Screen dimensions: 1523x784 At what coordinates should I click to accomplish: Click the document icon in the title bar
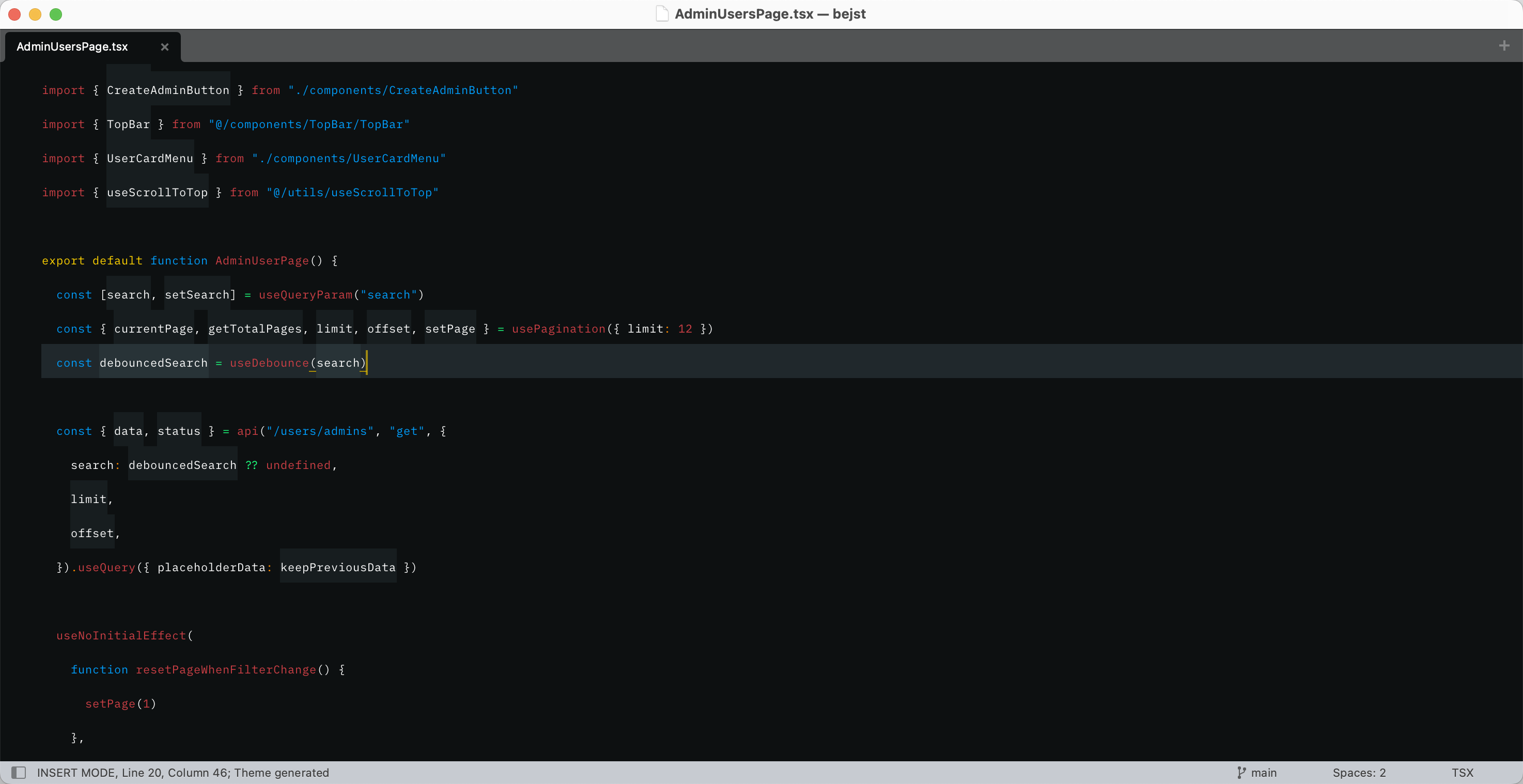[x=662, y=13]
